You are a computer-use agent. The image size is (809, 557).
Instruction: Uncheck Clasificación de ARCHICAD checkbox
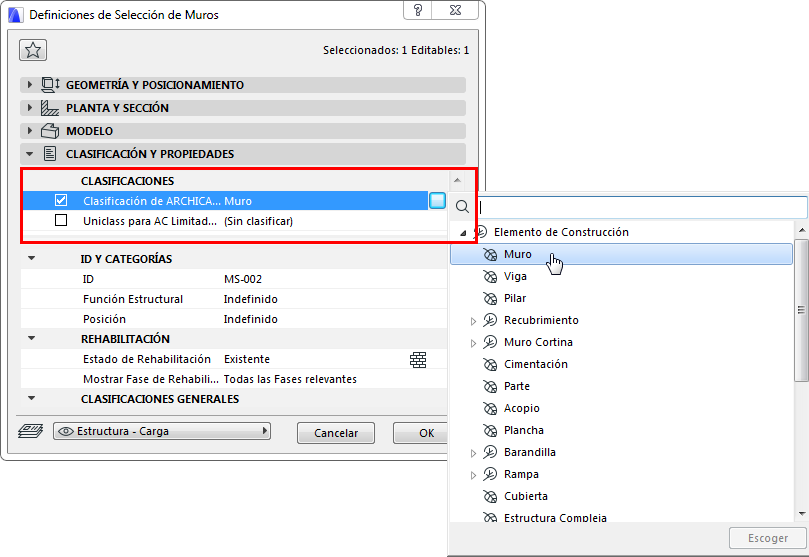click(x=61, y=200)
